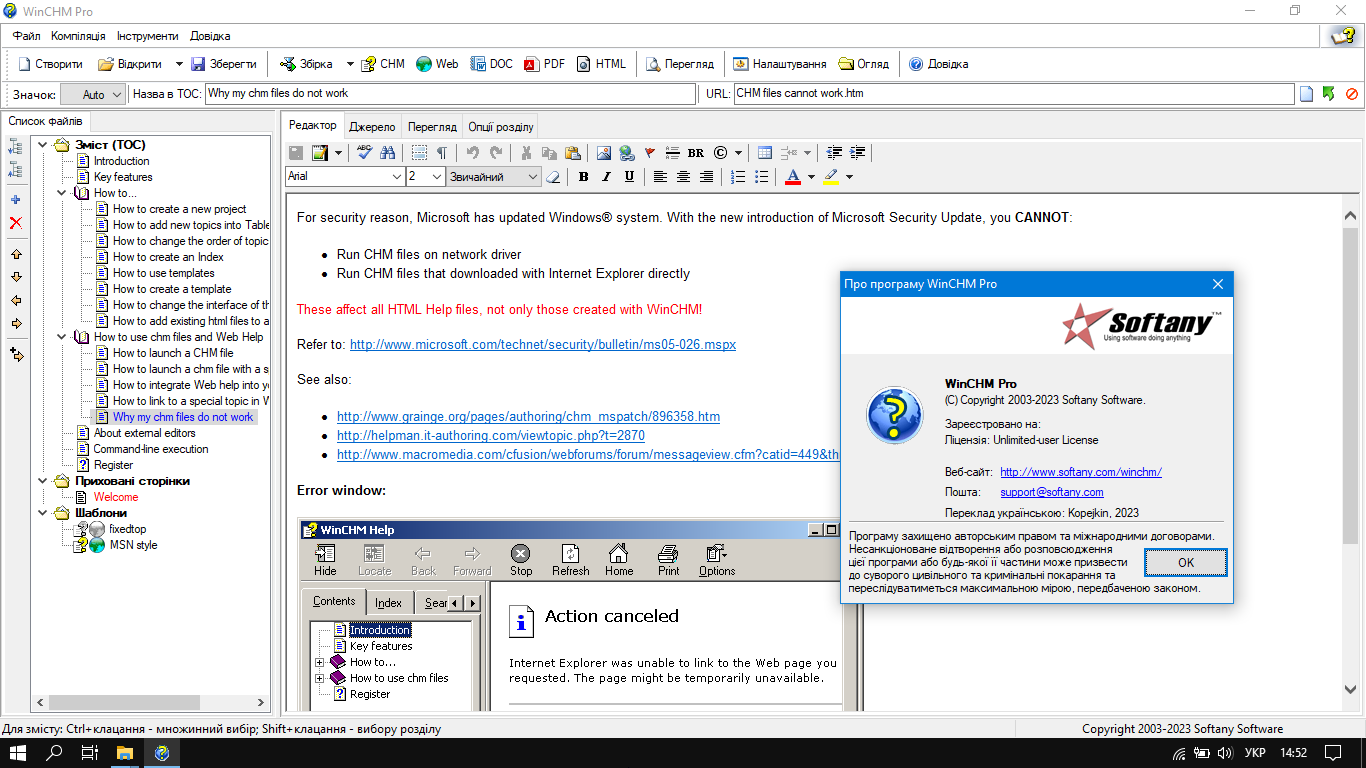Generate single HTML output
1366x768 pixels.
(x=602, y=64)
